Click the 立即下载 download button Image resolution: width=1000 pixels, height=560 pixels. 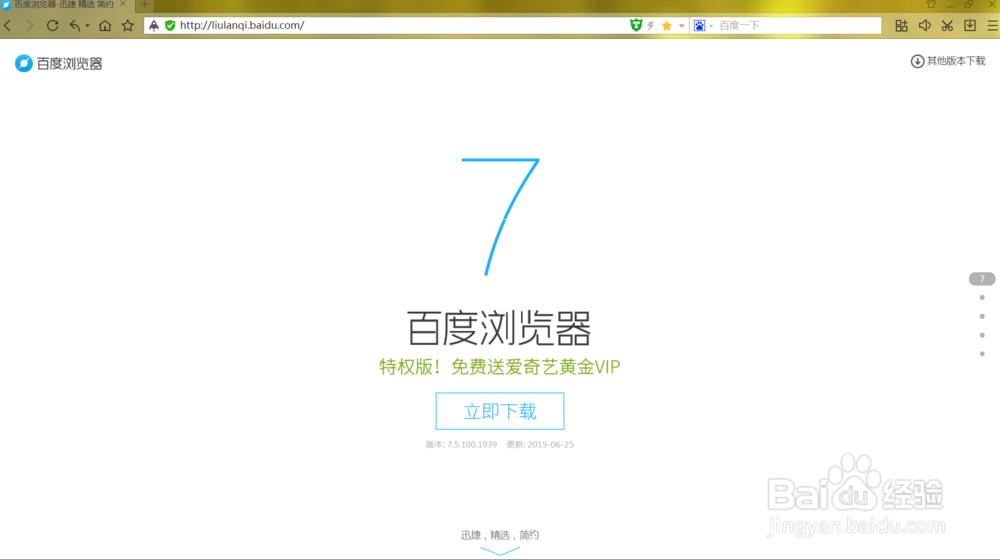tap(500, 411)
